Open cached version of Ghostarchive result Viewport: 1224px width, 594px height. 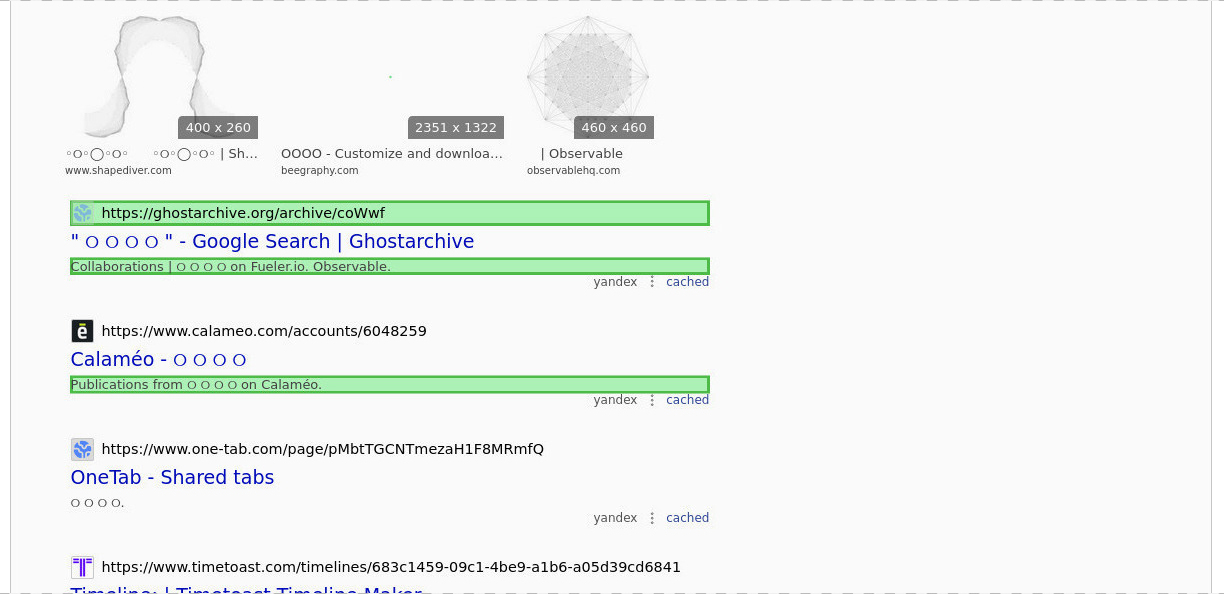(x=687, y=282)
